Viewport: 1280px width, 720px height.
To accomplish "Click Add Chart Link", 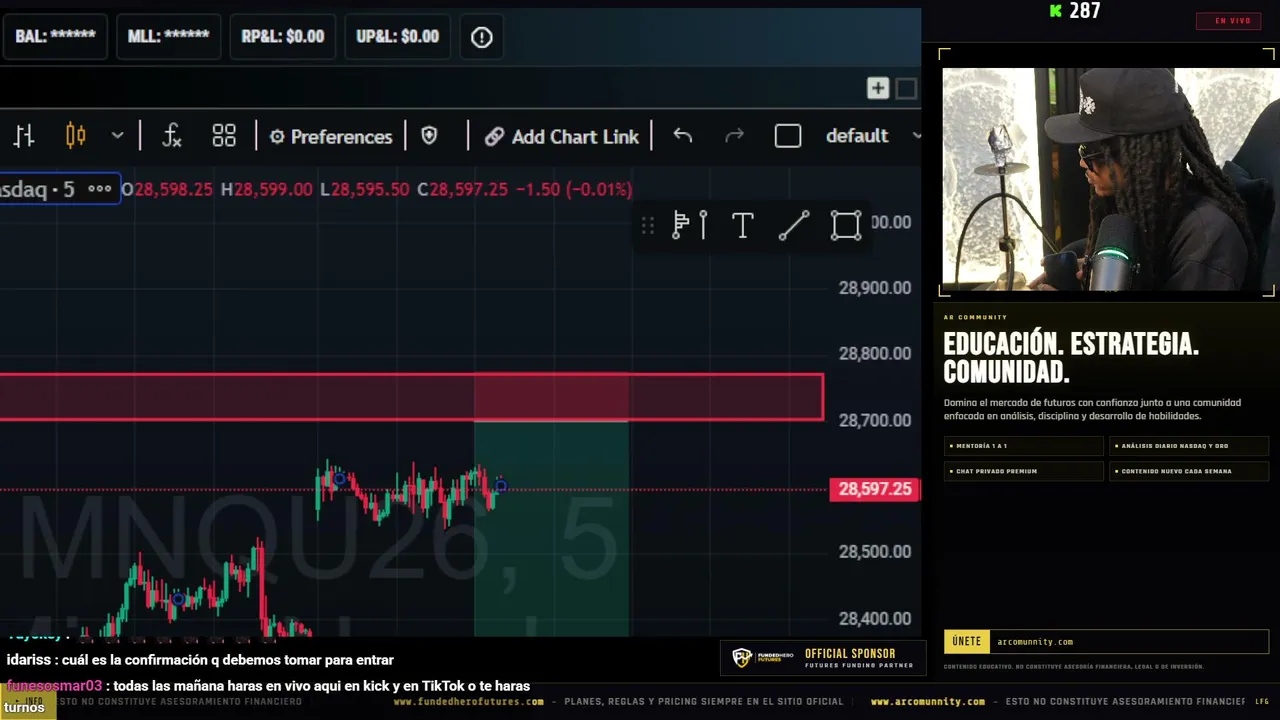I will pyautogui.click(x=562, y=137).
